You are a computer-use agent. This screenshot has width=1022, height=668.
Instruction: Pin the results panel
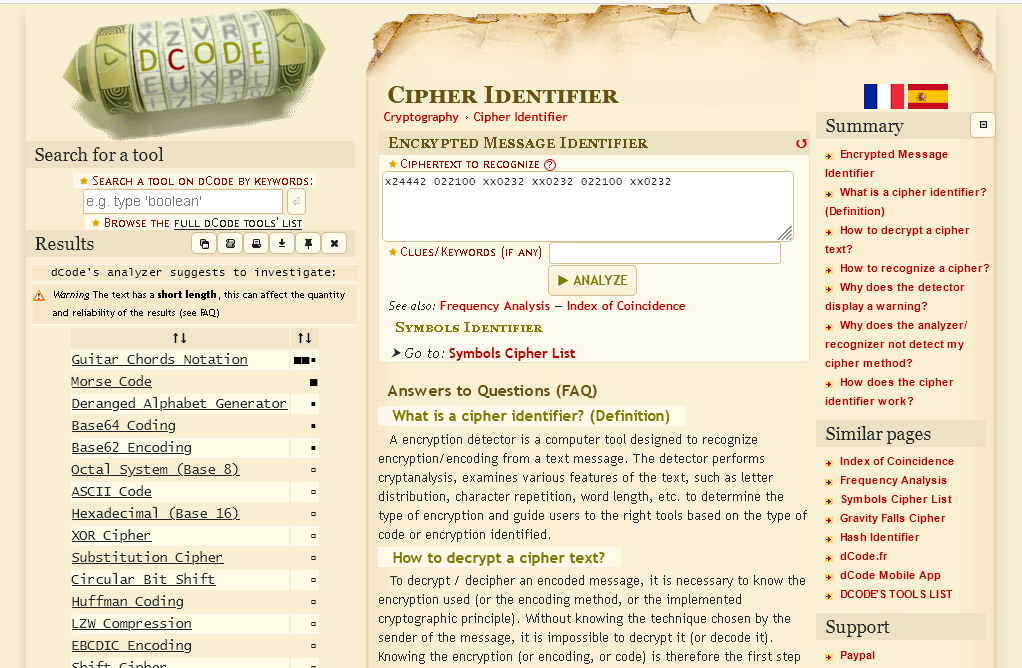(x=308, y=243)
